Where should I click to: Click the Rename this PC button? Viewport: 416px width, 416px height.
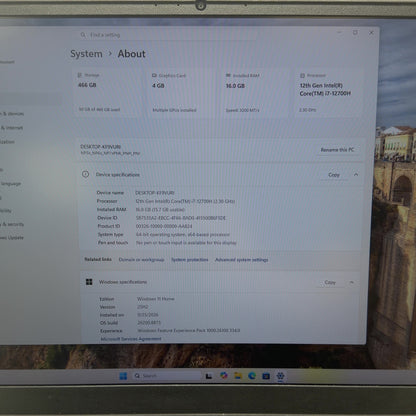337,150
